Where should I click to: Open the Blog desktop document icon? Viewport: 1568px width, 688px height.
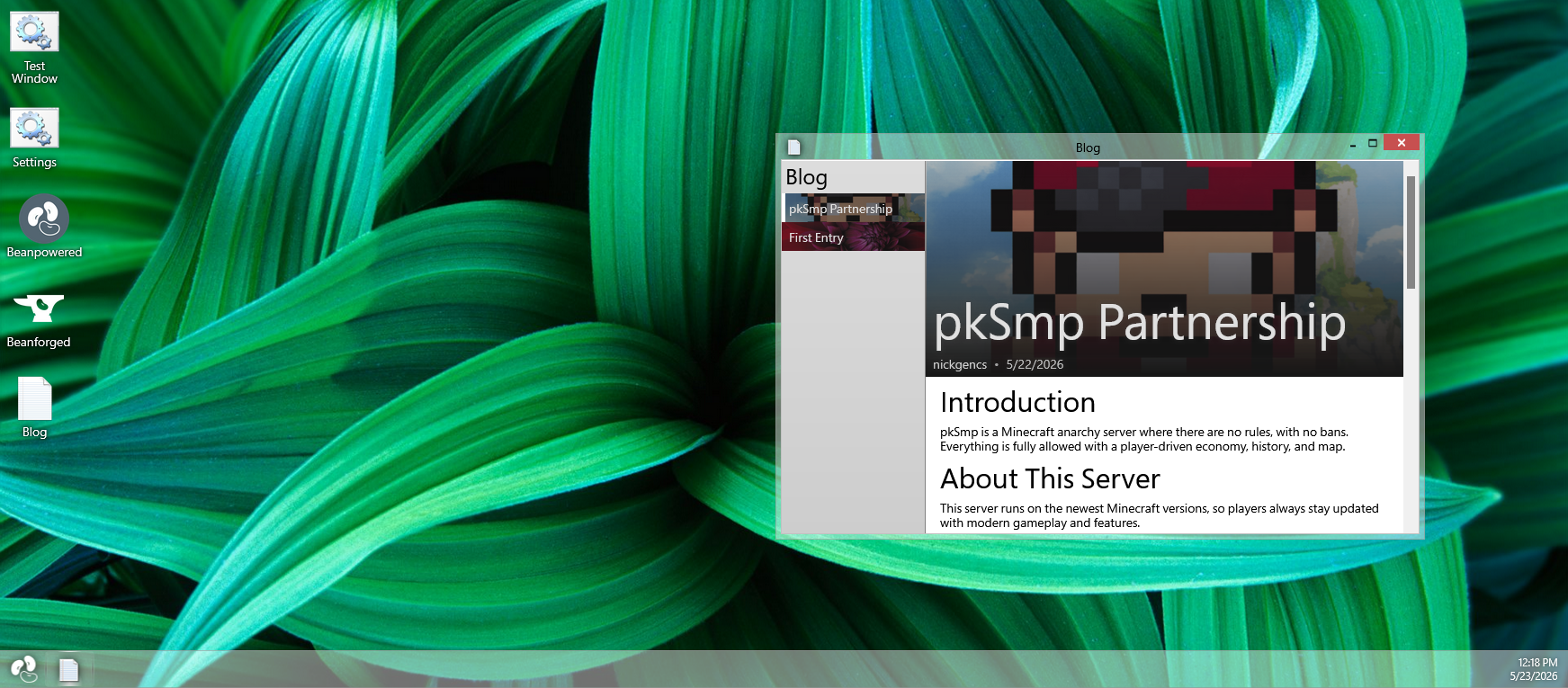point(35,407)
